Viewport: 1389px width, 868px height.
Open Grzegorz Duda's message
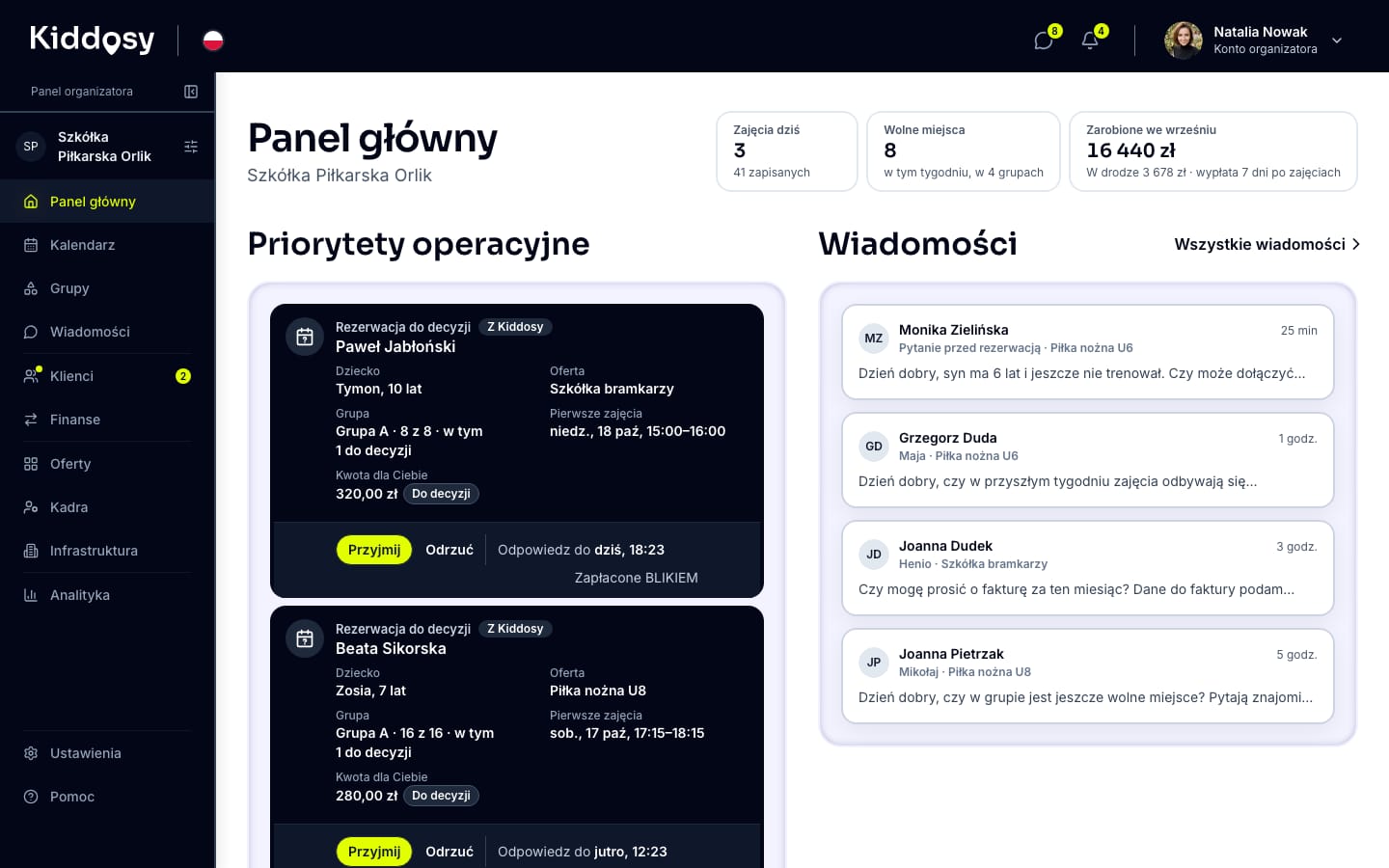(x=1088, y=460)
